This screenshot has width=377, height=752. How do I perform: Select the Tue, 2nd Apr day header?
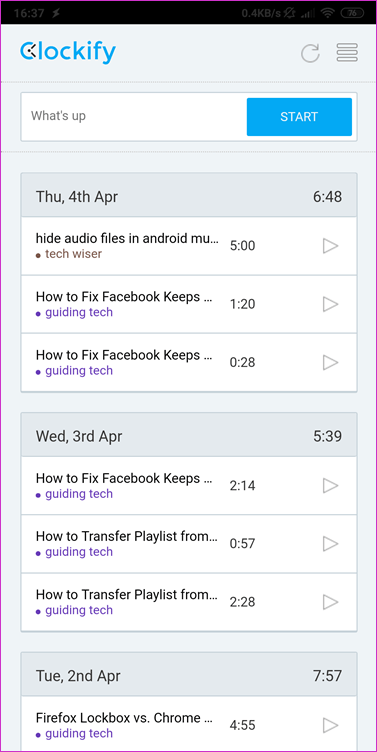(189, 675)
